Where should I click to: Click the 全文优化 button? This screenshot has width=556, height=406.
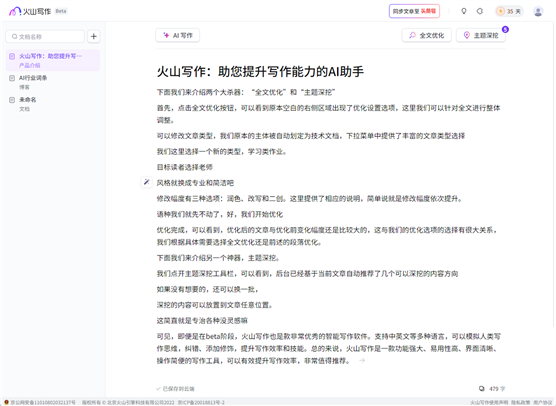coord(426,35)
